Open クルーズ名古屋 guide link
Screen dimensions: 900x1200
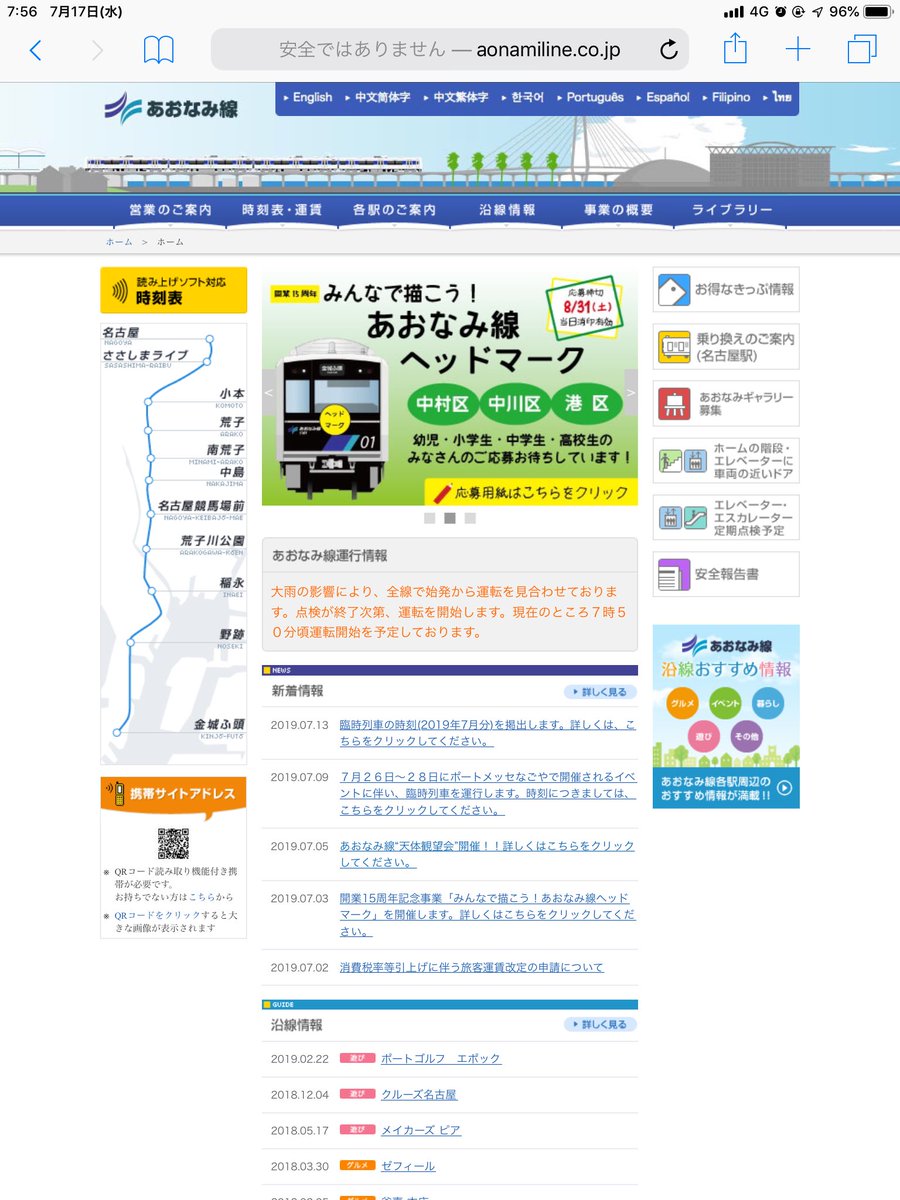[419, 1094]
